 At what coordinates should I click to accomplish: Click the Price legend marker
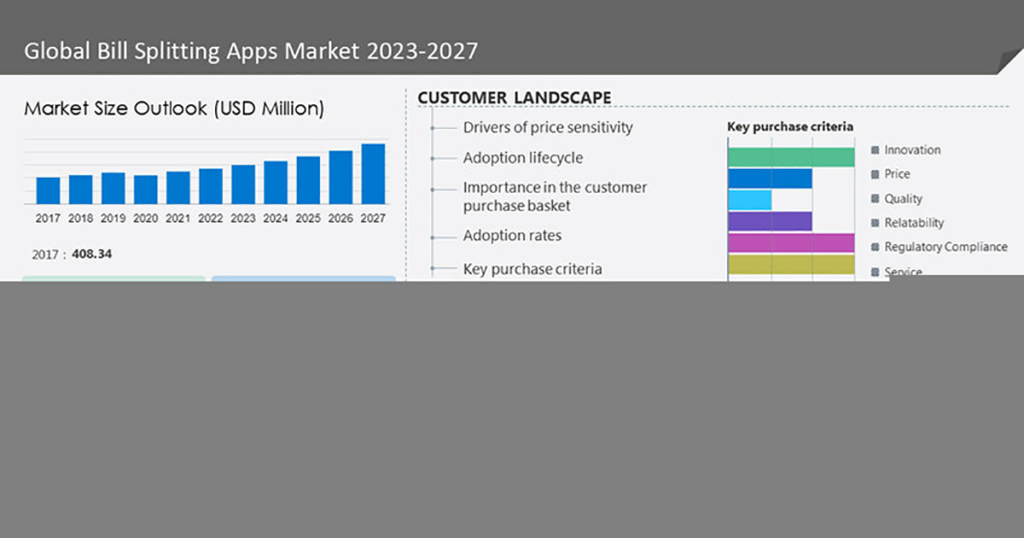click(x=875, y=174)
